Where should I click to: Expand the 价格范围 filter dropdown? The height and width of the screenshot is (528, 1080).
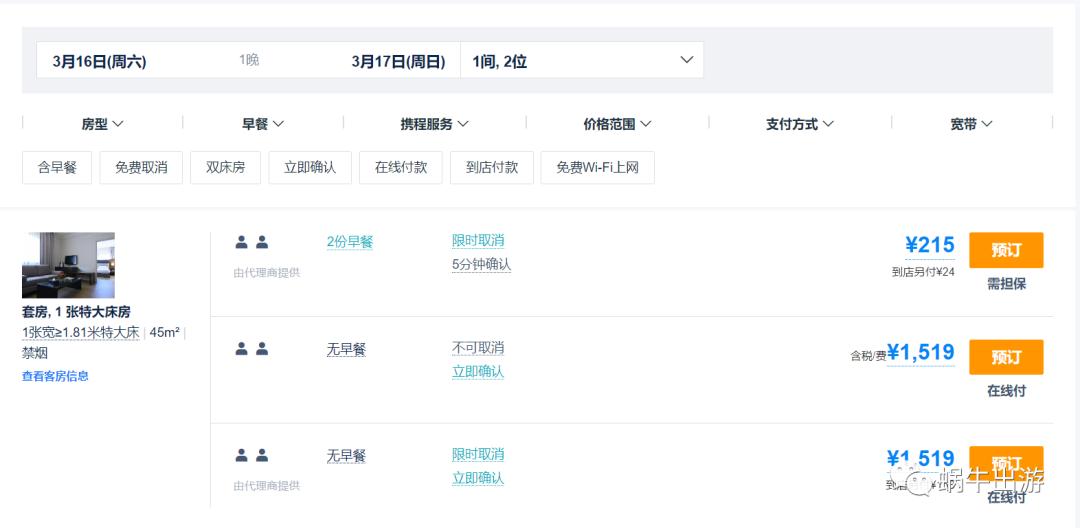(x=617, y=124)
